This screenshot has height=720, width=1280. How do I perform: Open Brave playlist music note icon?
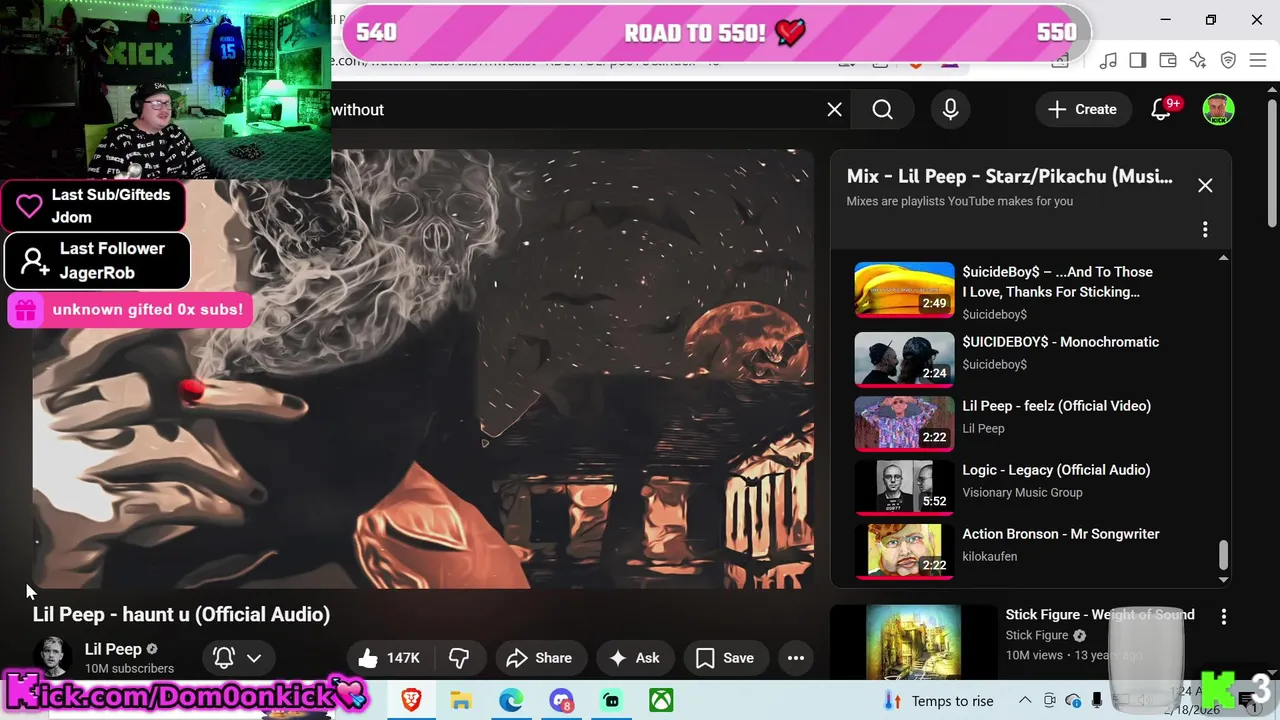click(1107, 60)
